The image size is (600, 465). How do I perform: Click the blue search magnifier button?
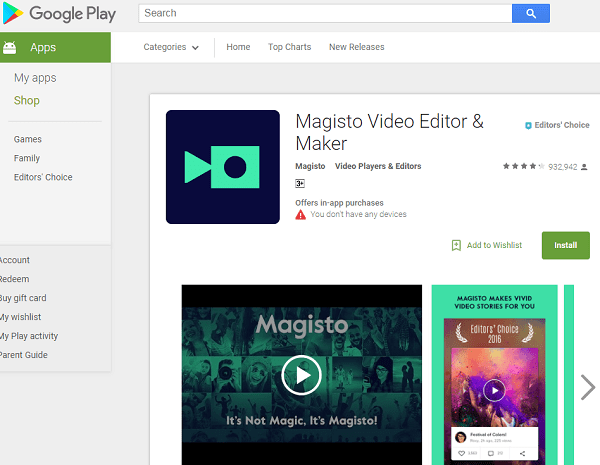(531, 13)
